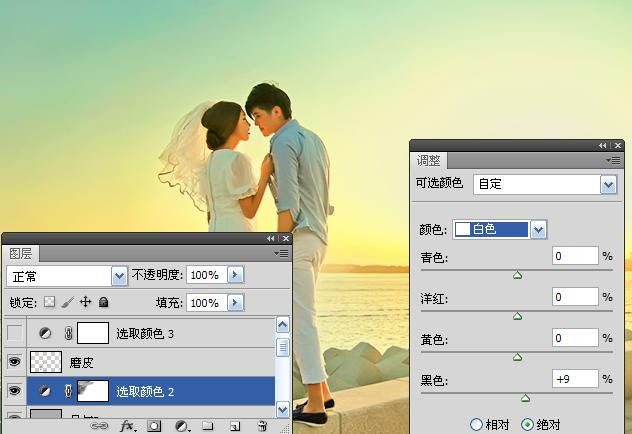Viewport: 632px width, 434px height.
Task: Lock all with the padlock icon
Action: point(104,302)
